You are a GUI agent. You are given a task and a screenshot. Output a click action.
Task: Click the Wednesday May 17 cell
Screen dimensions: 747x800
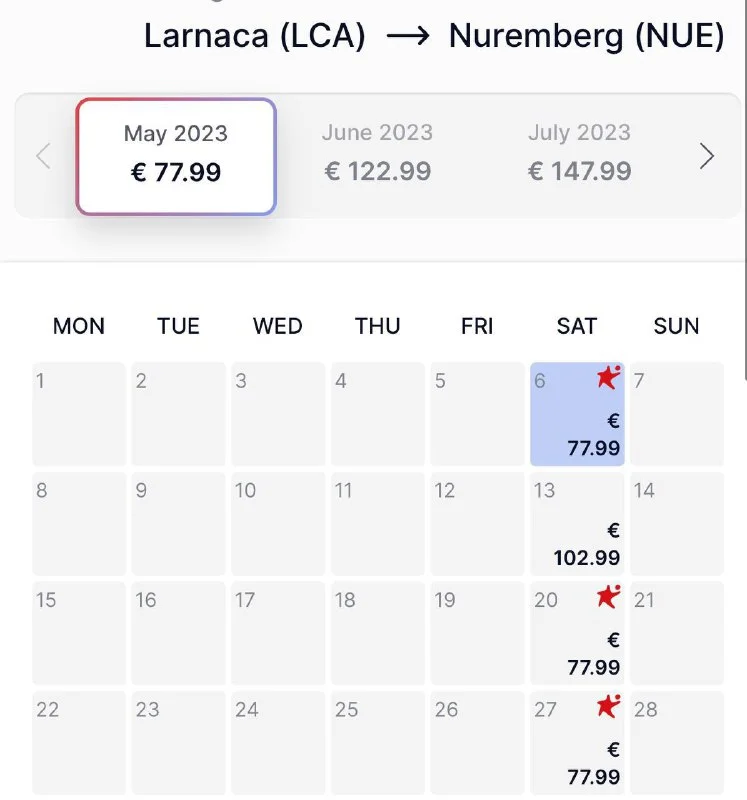click(x=278, y=633)
